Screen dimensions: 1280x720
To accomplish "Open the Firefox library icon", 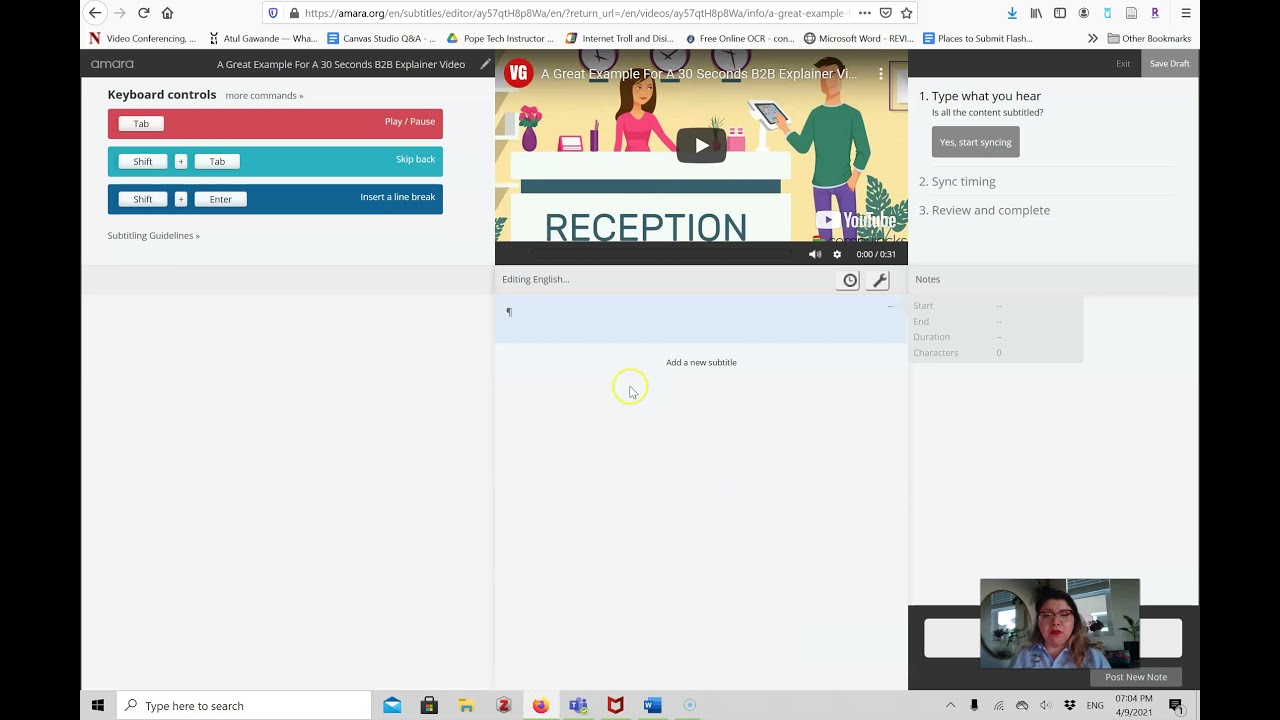I will pyautogui.click(x=1036, y=13).
